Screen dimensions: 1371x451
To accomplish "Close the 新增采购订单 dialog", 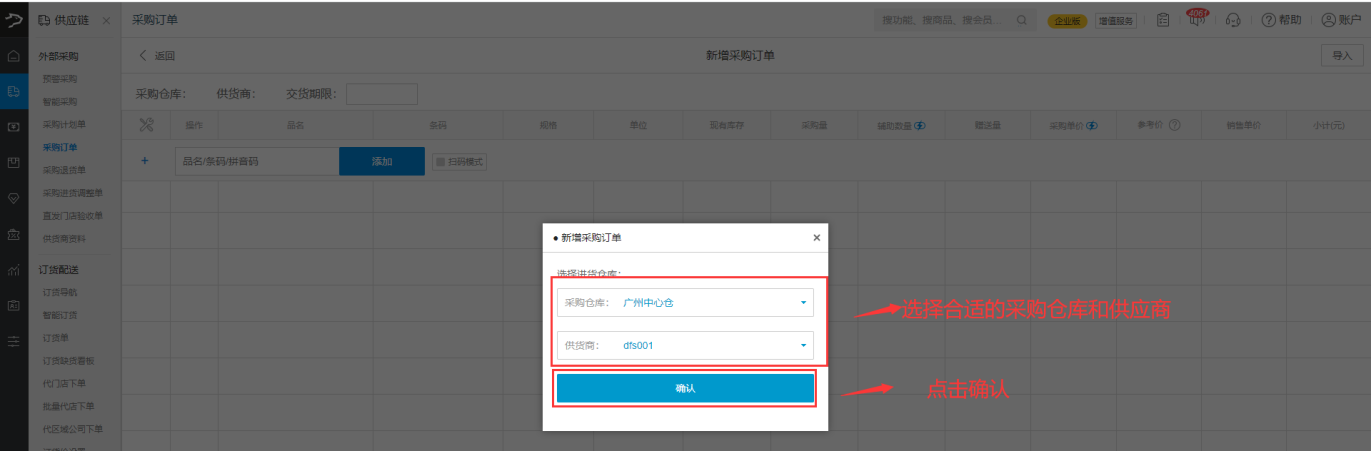I will (816, 238).
